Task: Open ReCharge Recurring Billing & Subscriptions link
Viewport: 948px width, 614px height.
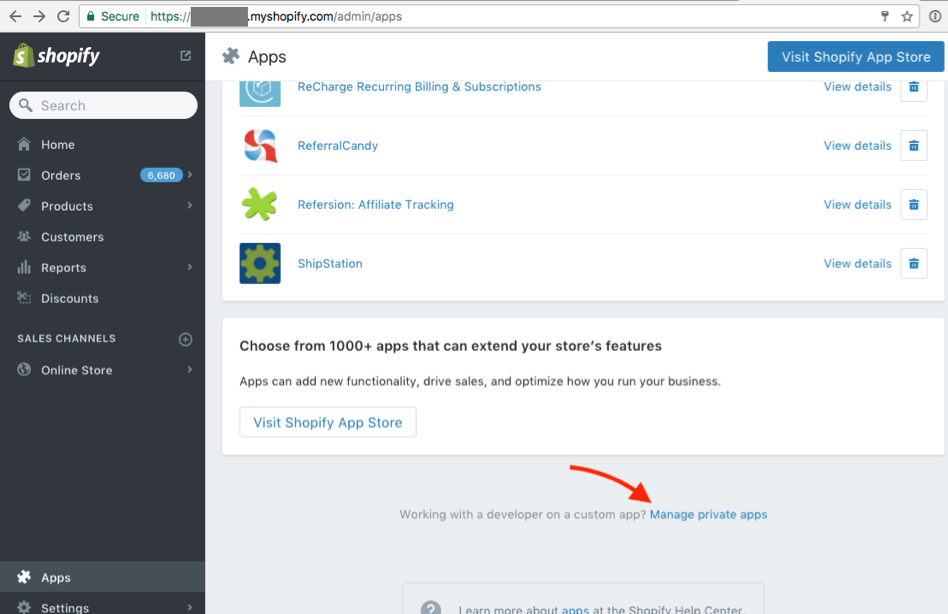Action: click(419, 86)
